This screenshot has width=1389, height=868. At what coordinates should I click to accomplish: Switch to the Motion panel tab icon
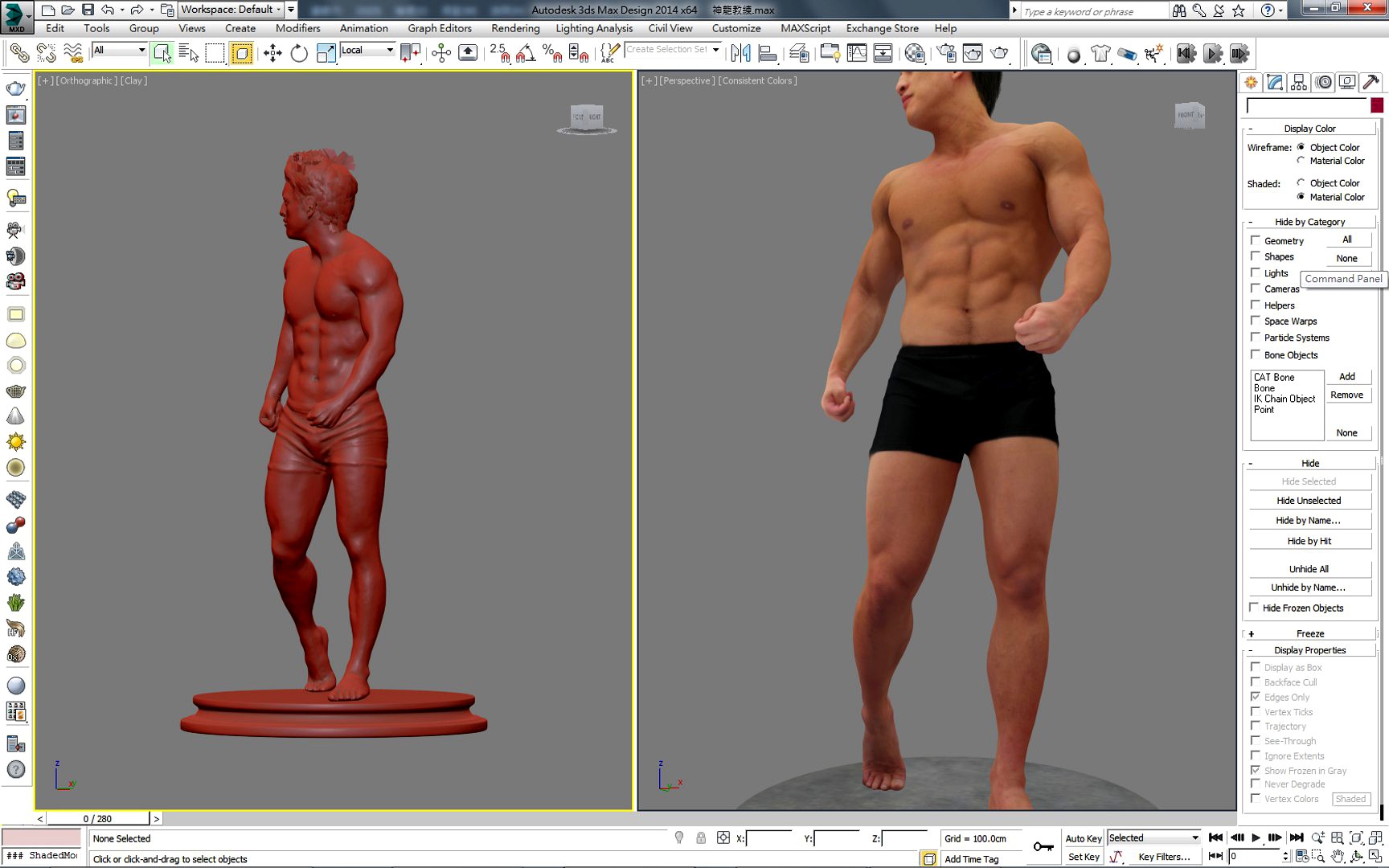pos(1323,82)
